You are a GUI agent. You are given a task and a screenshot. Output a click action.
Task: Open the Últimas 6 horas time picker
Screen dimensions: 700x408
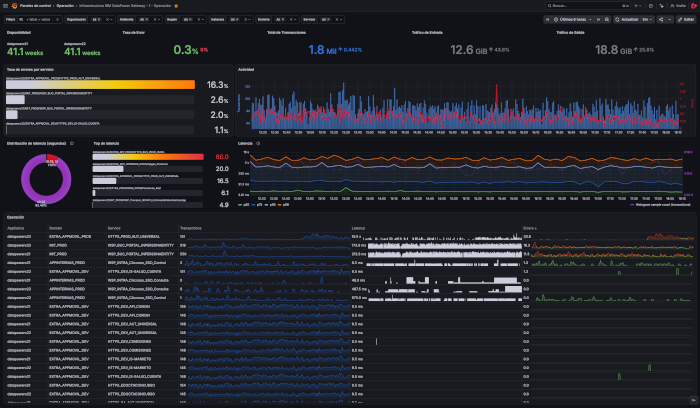click(573, 20)
